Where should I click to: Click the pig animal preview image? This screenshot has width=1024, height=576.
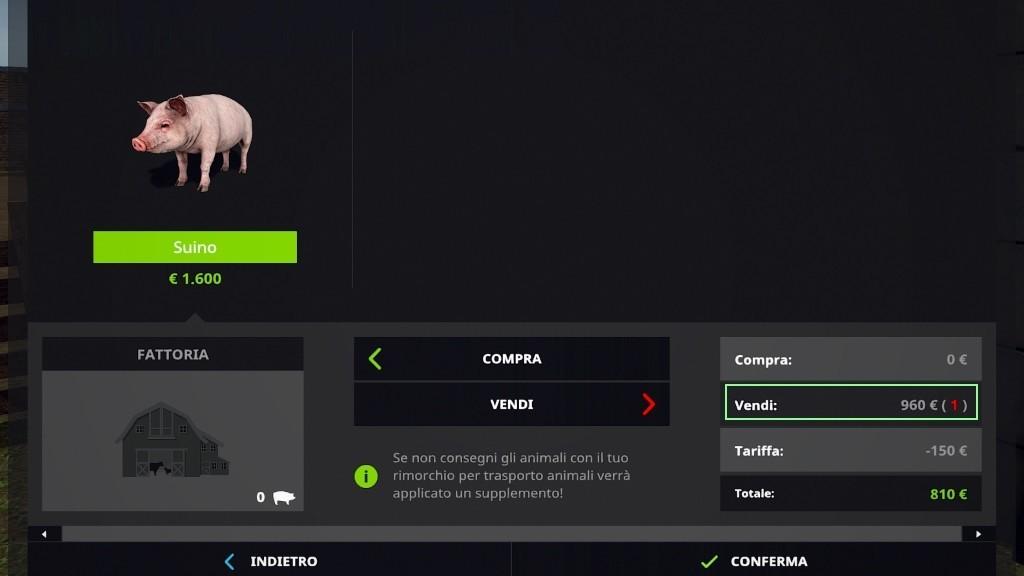[x=193, y=142]
